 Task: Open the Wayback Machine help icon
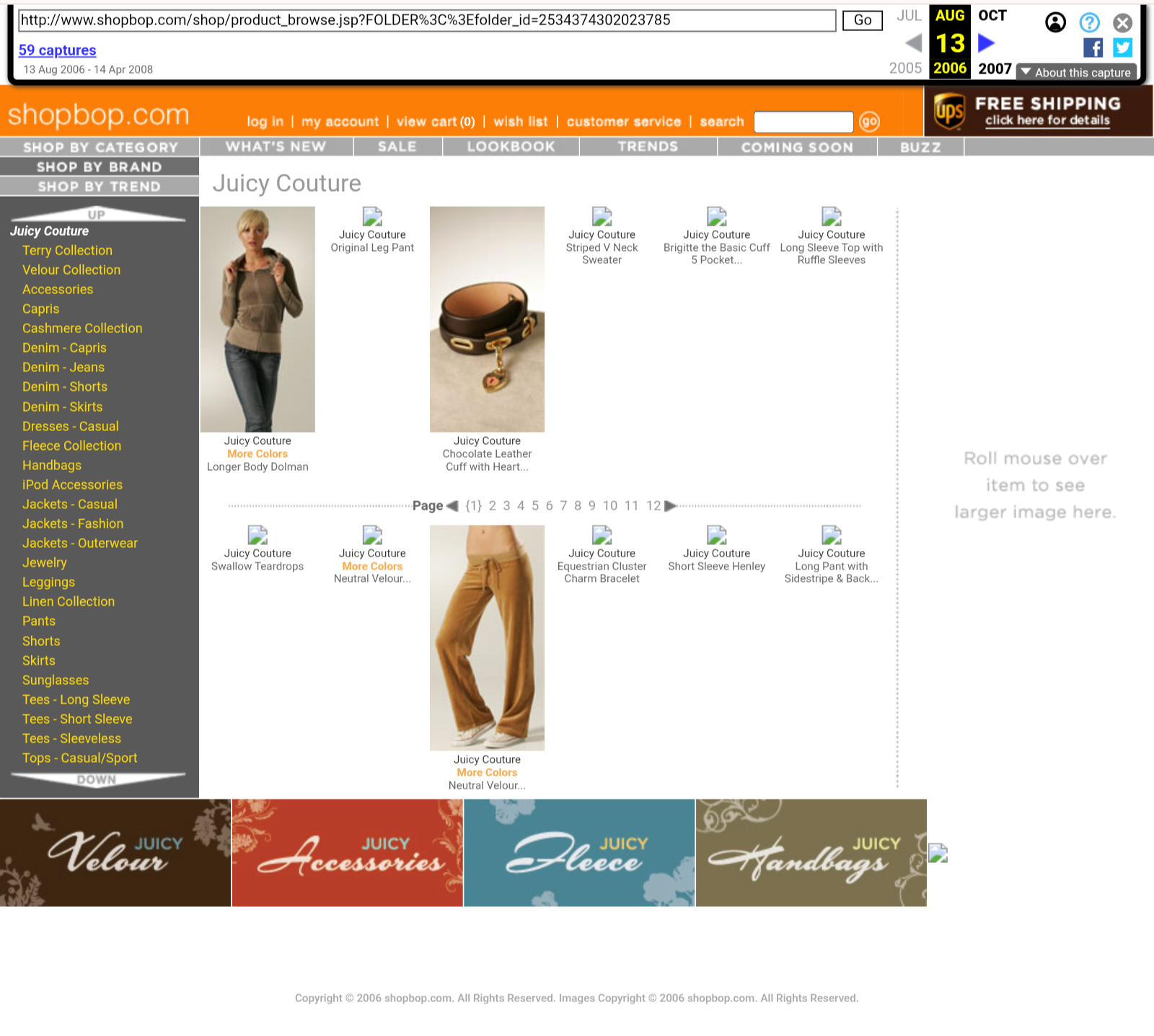(x=1089, y=23)
